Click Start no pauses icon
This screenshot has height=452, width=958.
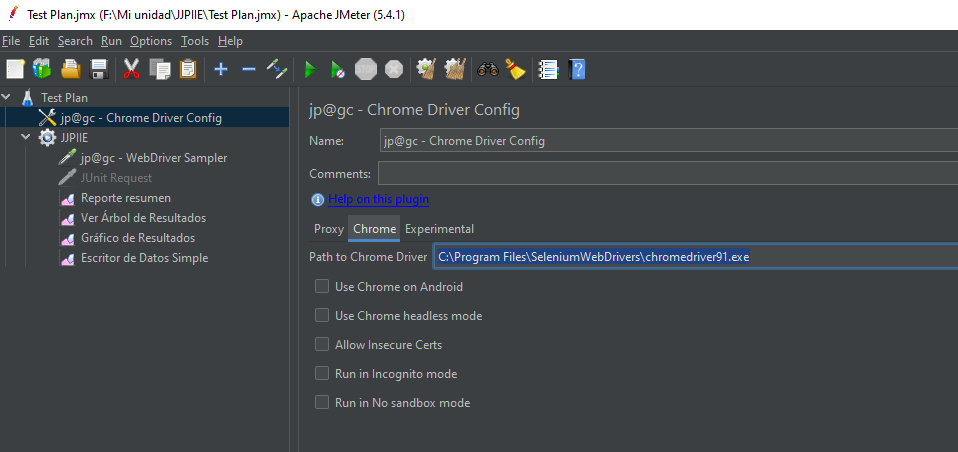pos(338,69)
